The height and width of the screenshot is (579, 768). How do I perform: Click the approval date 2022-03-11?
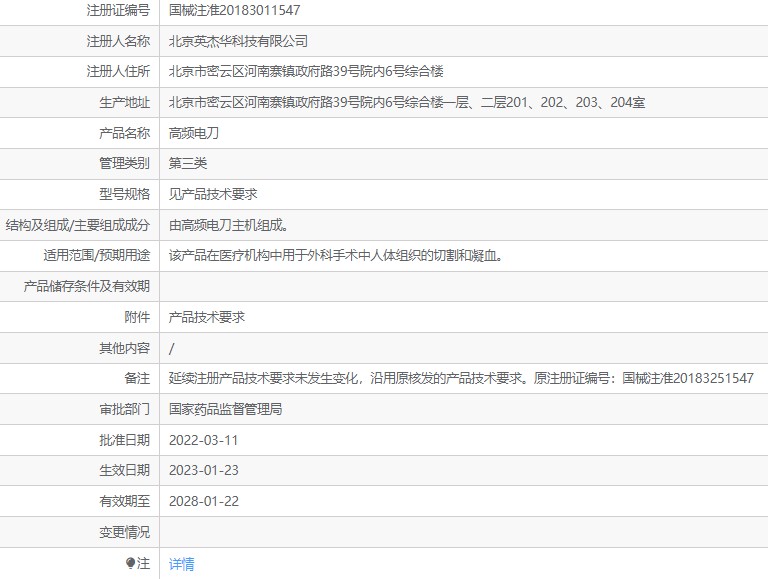coord(203,440)
